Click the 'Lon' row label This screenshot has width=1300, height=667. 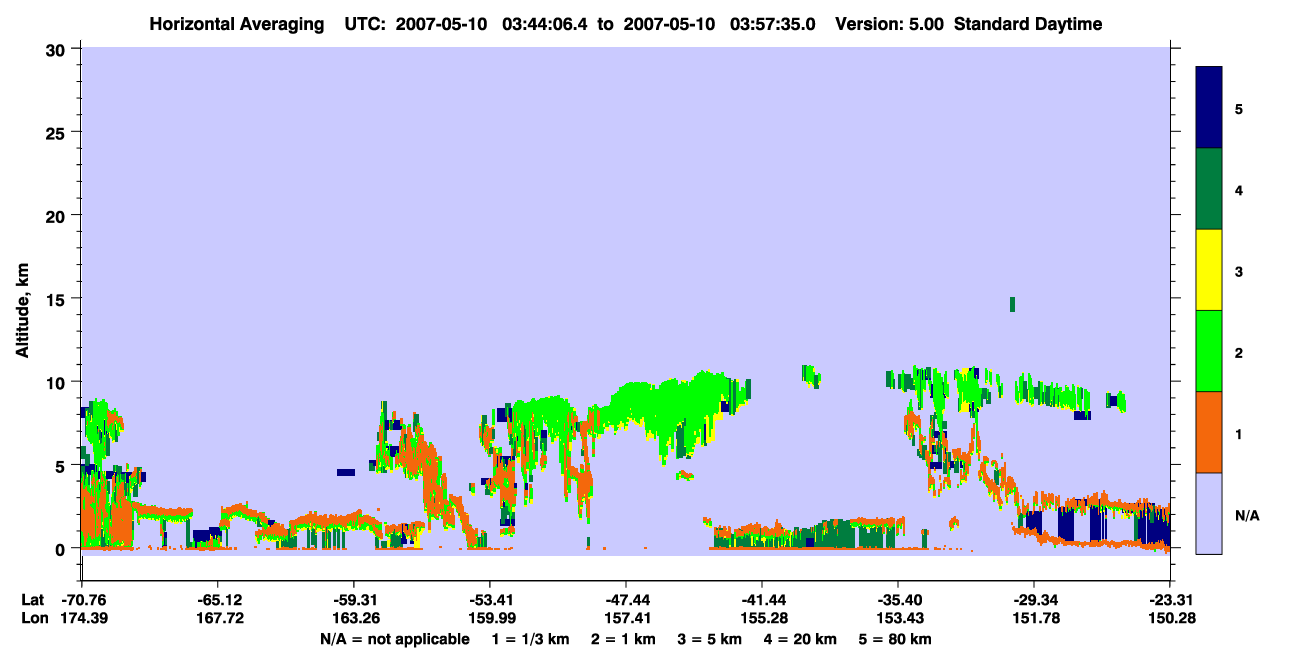34,618
